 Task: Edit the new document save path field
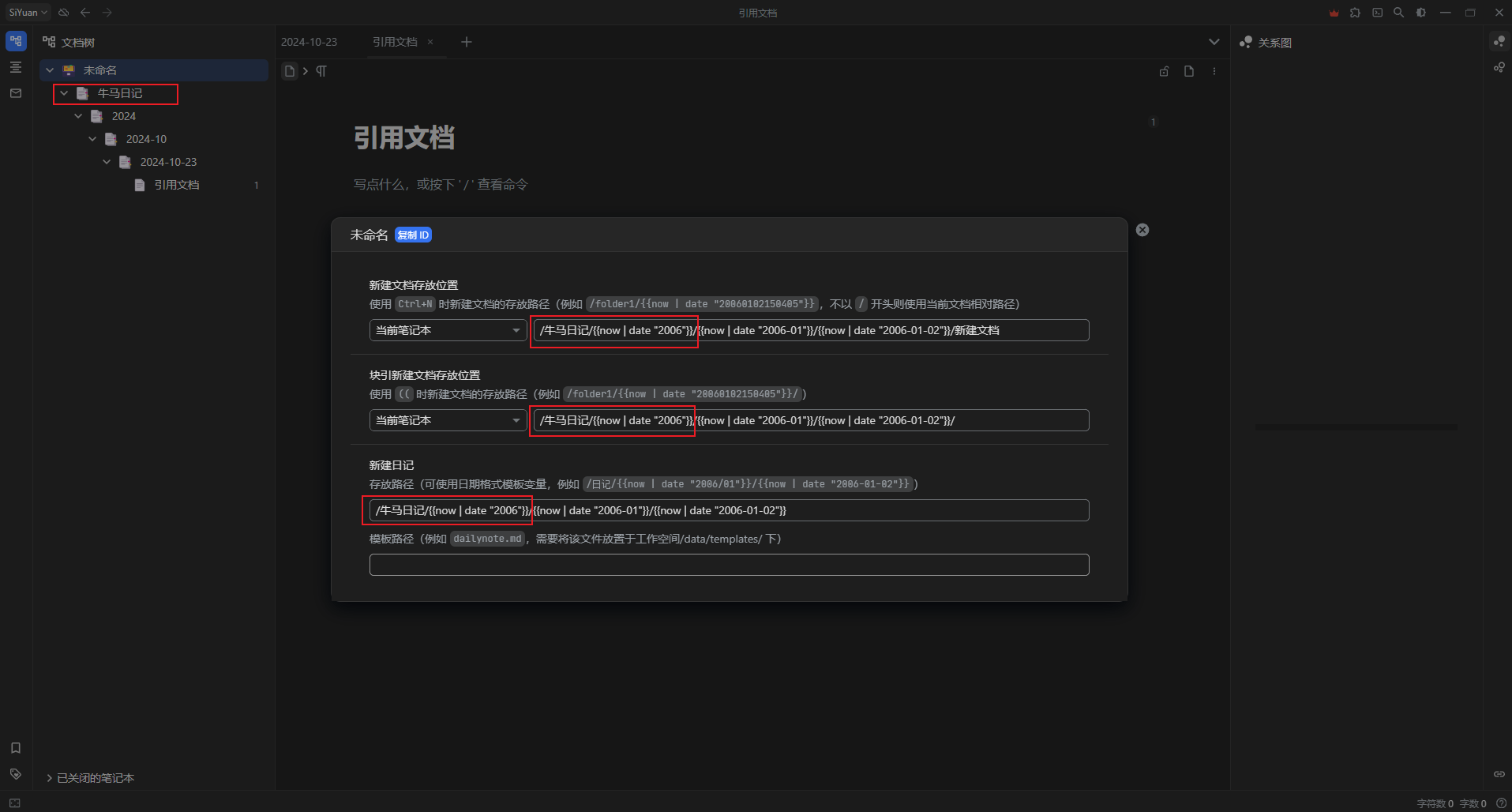pyautogui.click(x=811, y=330)
